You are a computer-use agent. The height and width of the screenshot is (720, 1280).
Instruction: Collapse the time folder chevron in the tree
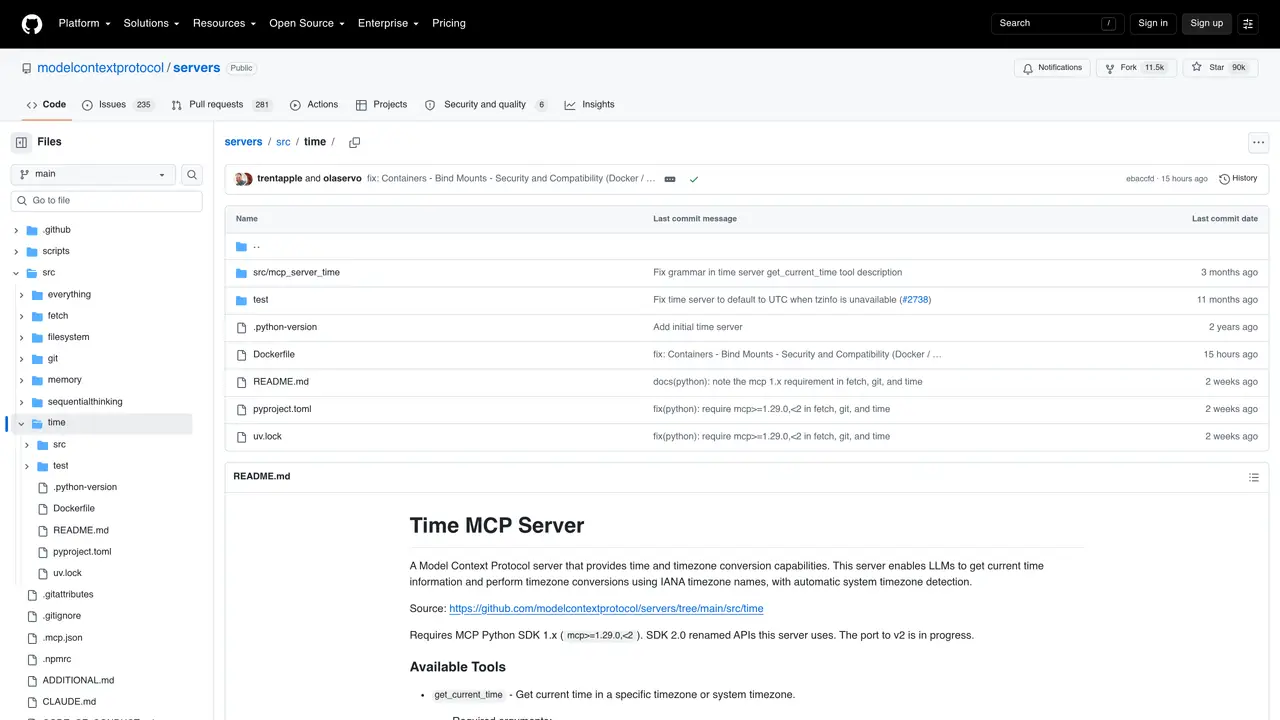coord(21,423)
